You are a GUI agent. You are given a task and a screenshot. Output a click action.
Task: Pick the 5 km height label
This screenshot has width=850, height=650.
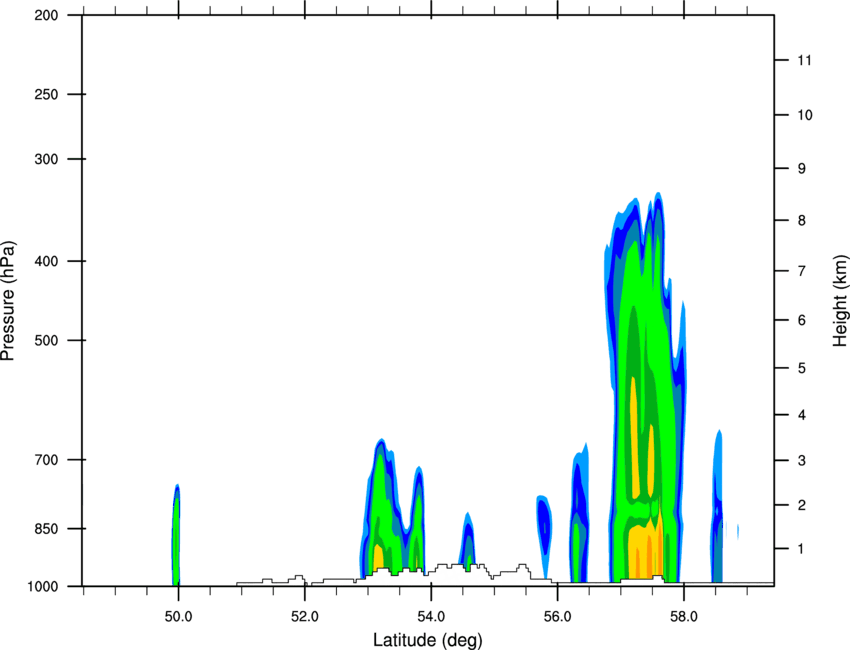coord(802,369)
